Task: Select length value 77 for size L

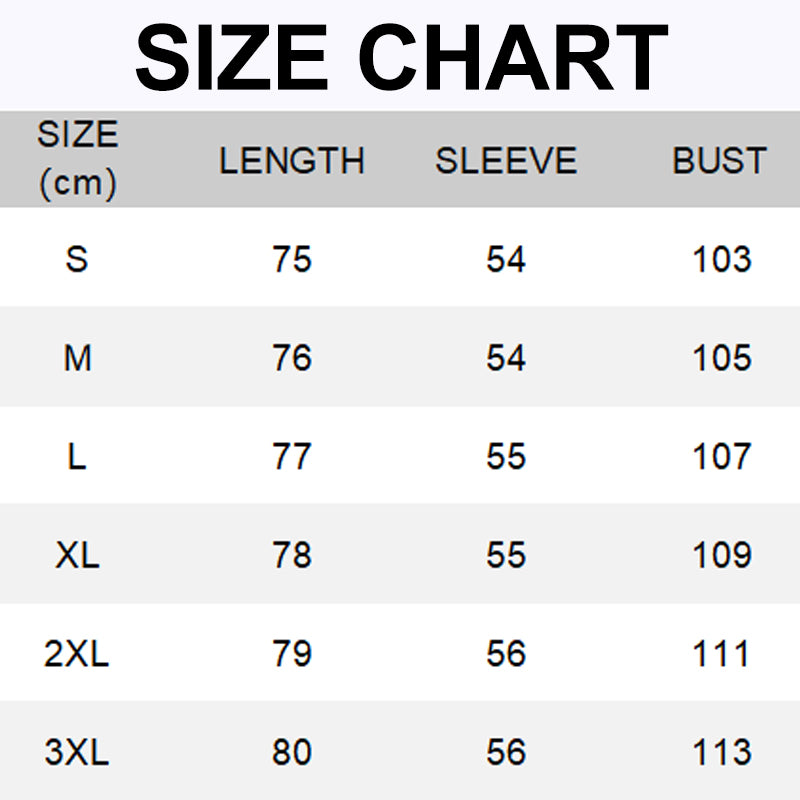Action: click(292, 456)
